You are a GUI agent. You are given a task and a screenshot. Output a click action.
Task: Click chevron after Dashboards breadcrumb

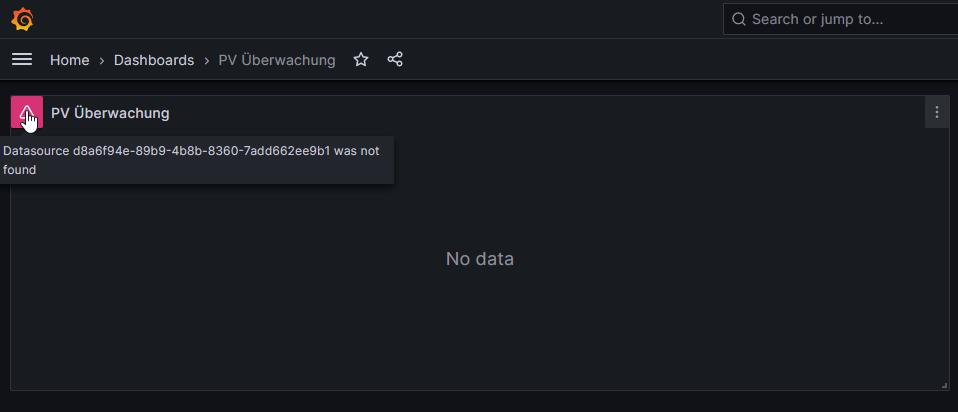coord(207,61)
